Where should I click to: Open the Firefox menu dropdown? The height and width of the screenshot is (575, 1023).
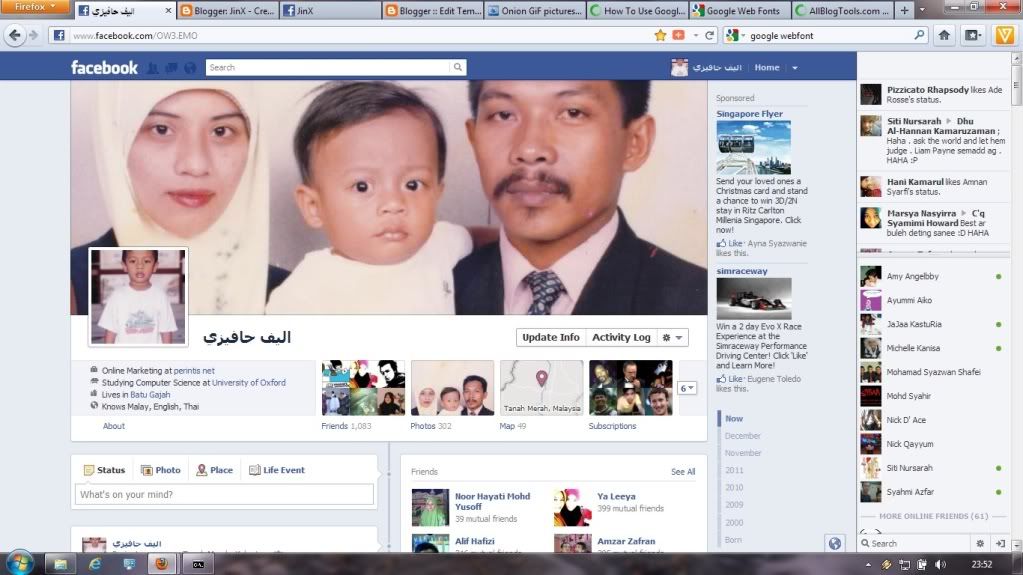[35, 7]
